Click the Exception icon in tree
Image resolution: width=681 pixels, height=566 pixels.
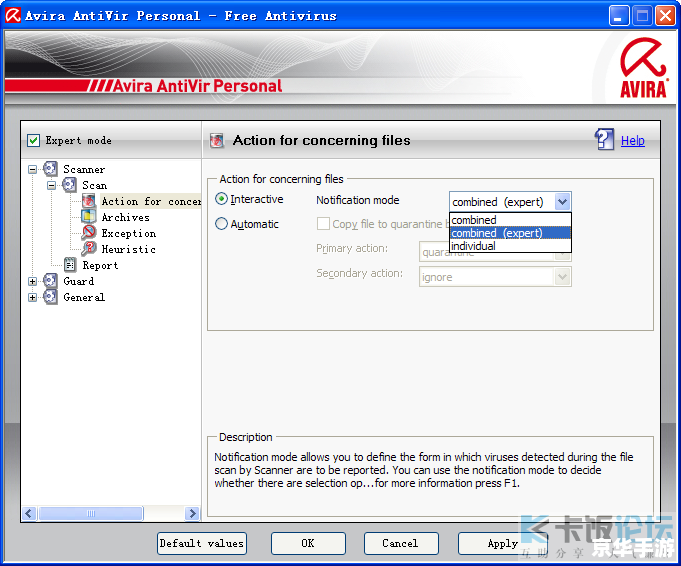[x=89, y=233]
